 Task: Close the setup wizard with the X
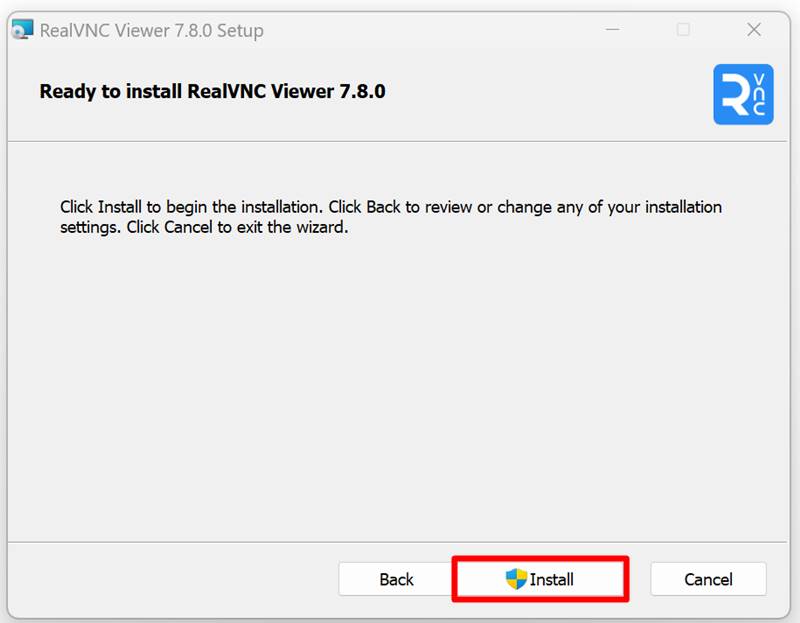(754, 30)
